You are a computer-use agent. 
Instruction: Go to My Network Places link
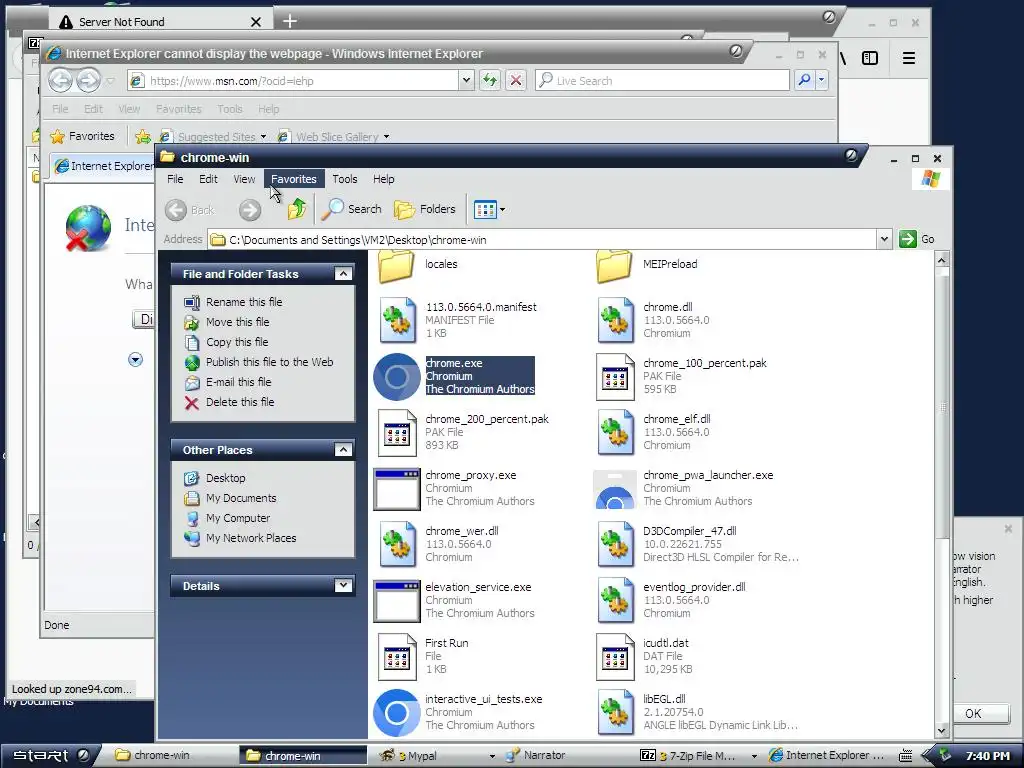pos(251,538)
